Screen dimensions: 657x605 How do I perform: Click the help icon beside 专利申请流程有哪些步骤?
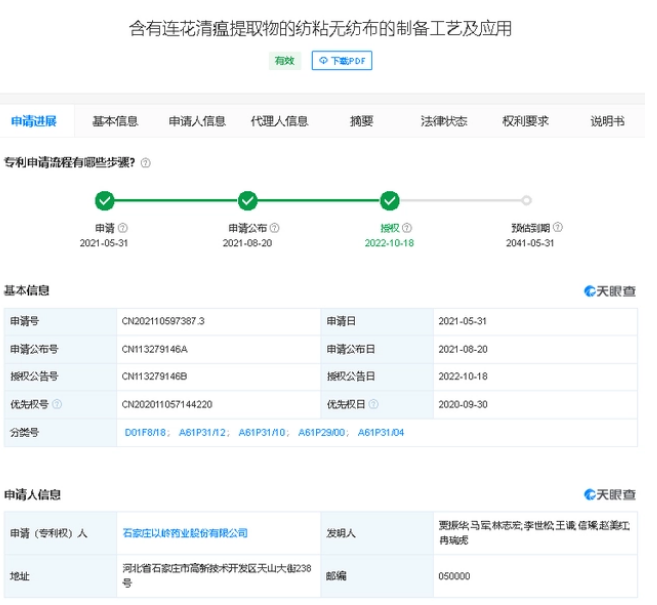point(146,163)
